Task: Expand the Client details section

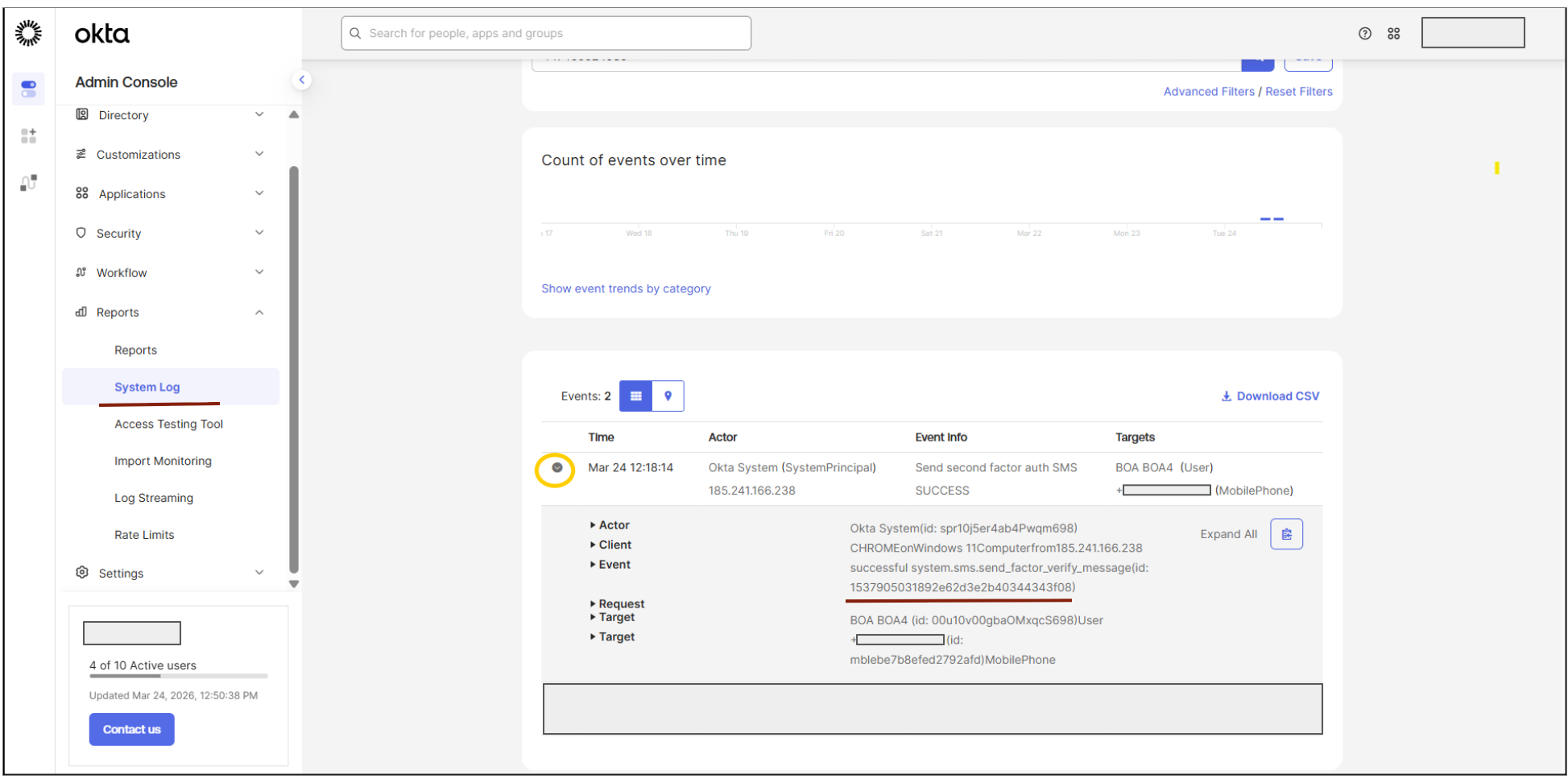Action: coord(610,545)
